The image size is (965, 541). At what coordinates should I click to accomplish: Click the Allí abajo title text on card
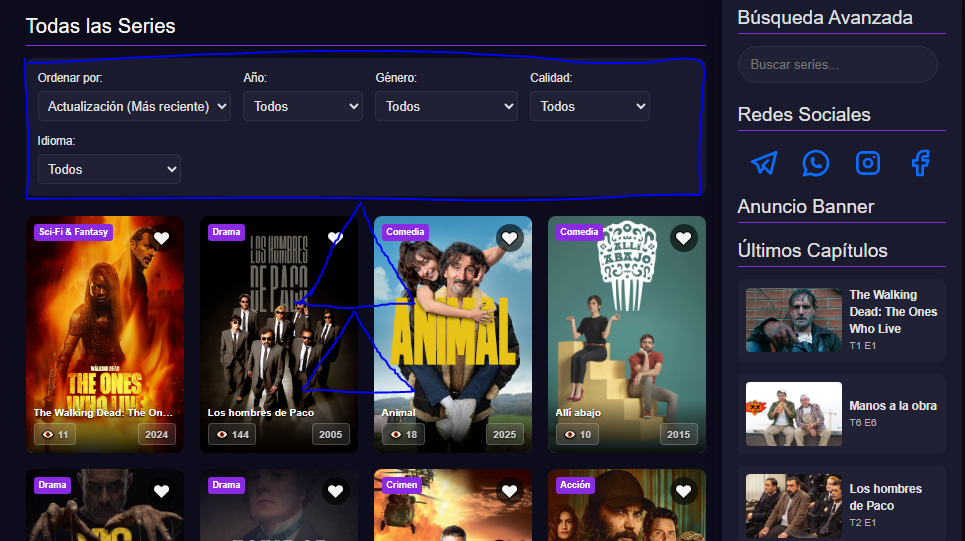click(579, 412)
